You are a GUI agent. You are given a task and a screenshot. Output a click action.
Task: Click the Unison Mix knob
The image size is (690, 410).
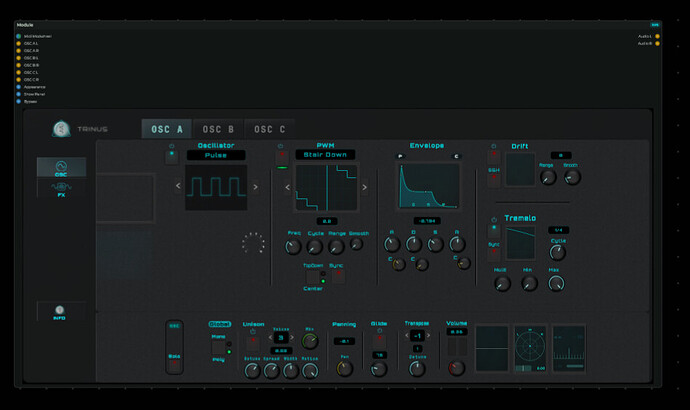pos(310,341)
